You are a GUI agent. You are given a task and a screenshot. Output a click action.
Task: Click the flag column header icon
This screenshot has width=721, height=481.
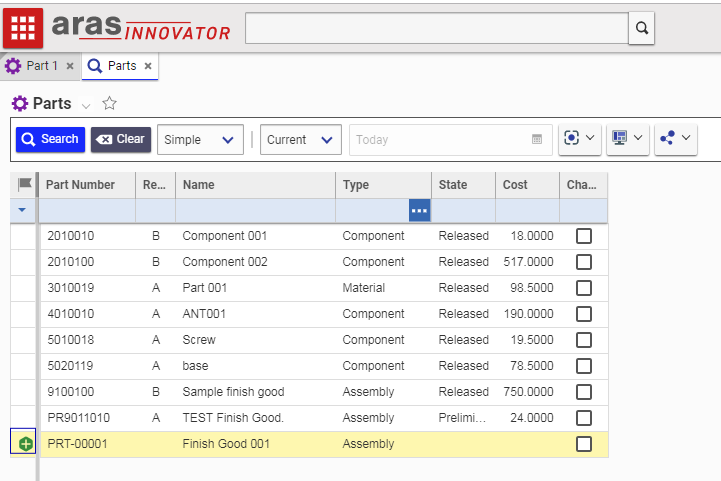tap(25, 184)
